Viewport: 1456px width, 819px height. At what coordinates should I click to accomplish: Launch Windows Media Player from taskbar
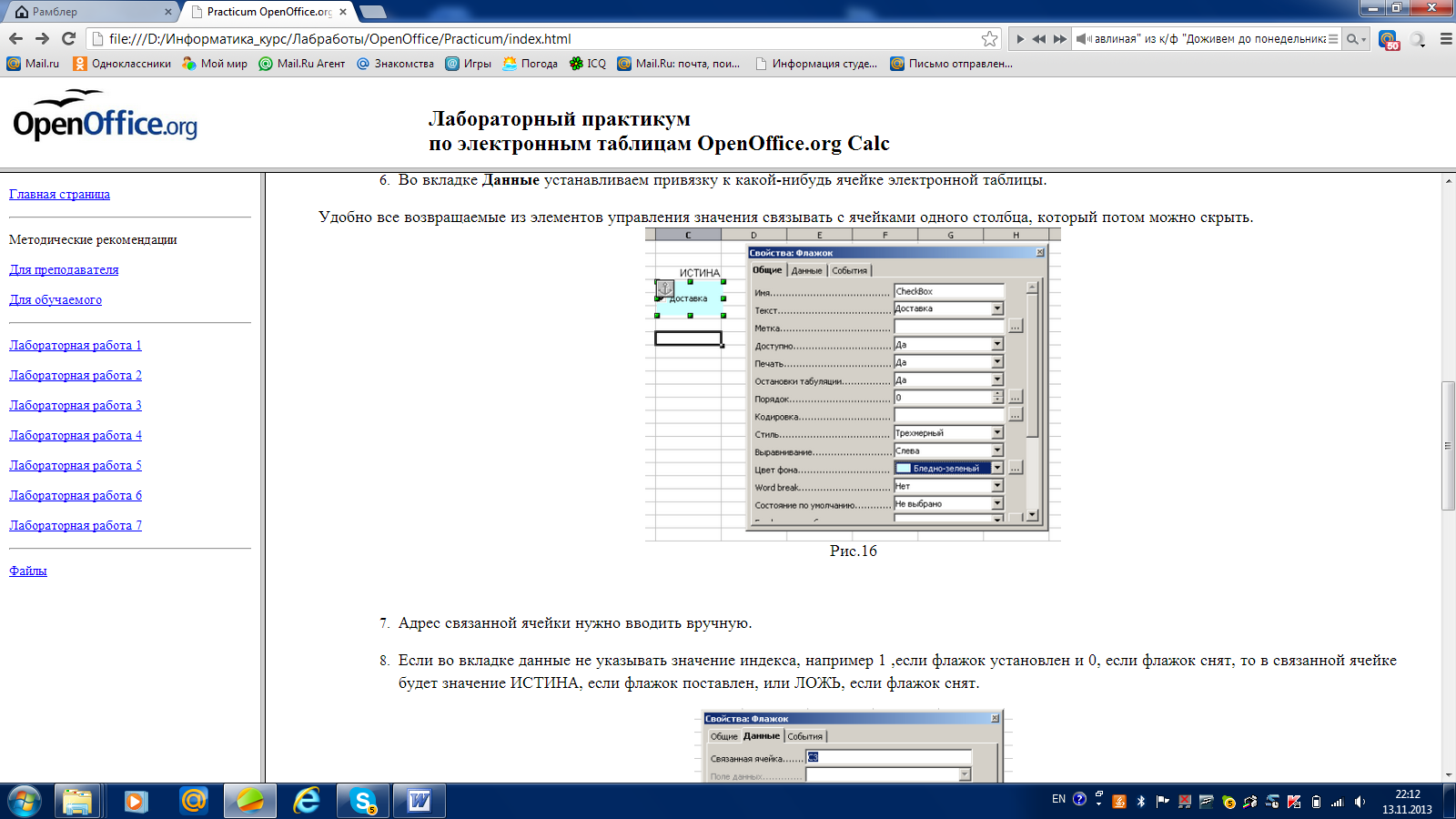pyautogui.click(x=136, y=801)
